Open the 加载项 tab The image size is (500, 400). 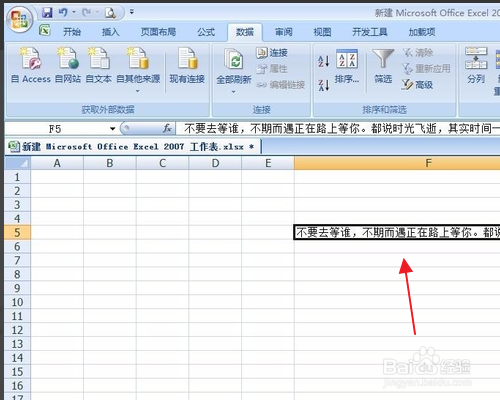[x=422, y=32]
